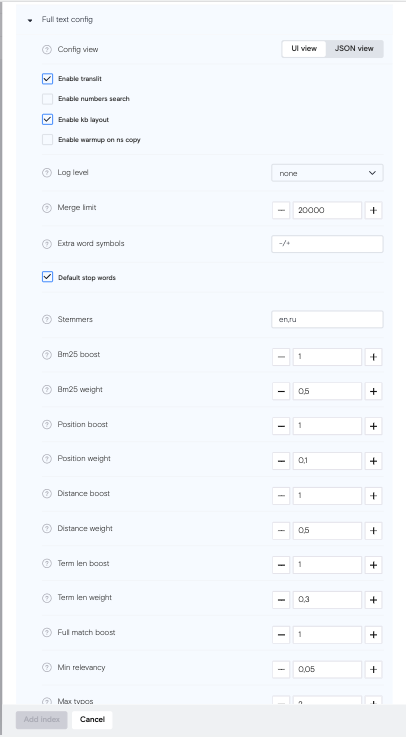
Task: Click the help icon beside Stemmers
Action: (47, 320)
